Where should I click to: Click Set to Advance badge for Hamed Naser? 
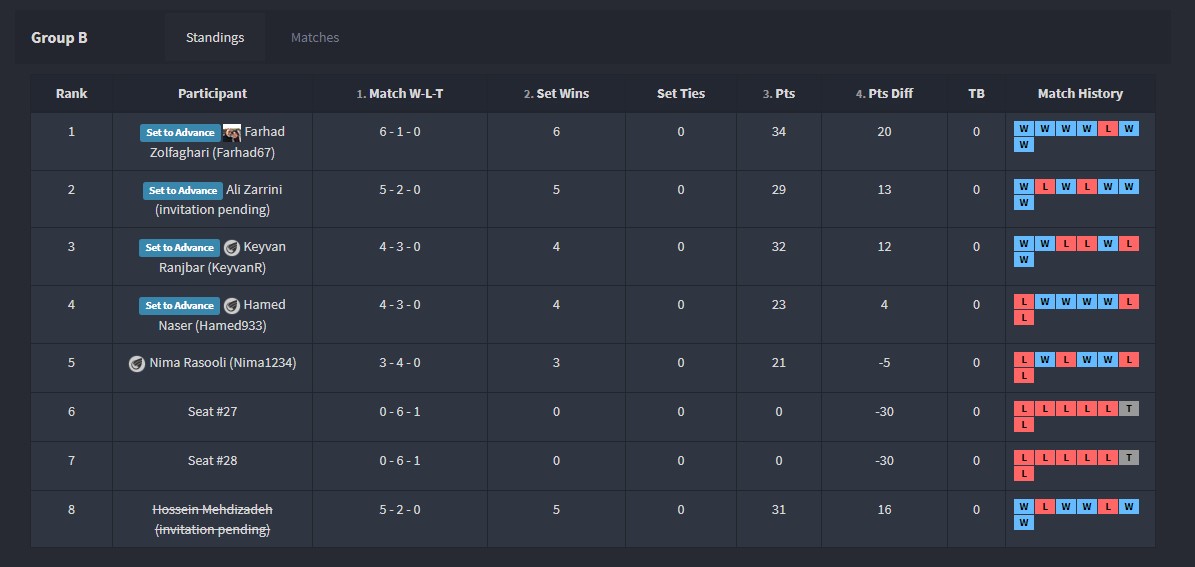point(179,306)
